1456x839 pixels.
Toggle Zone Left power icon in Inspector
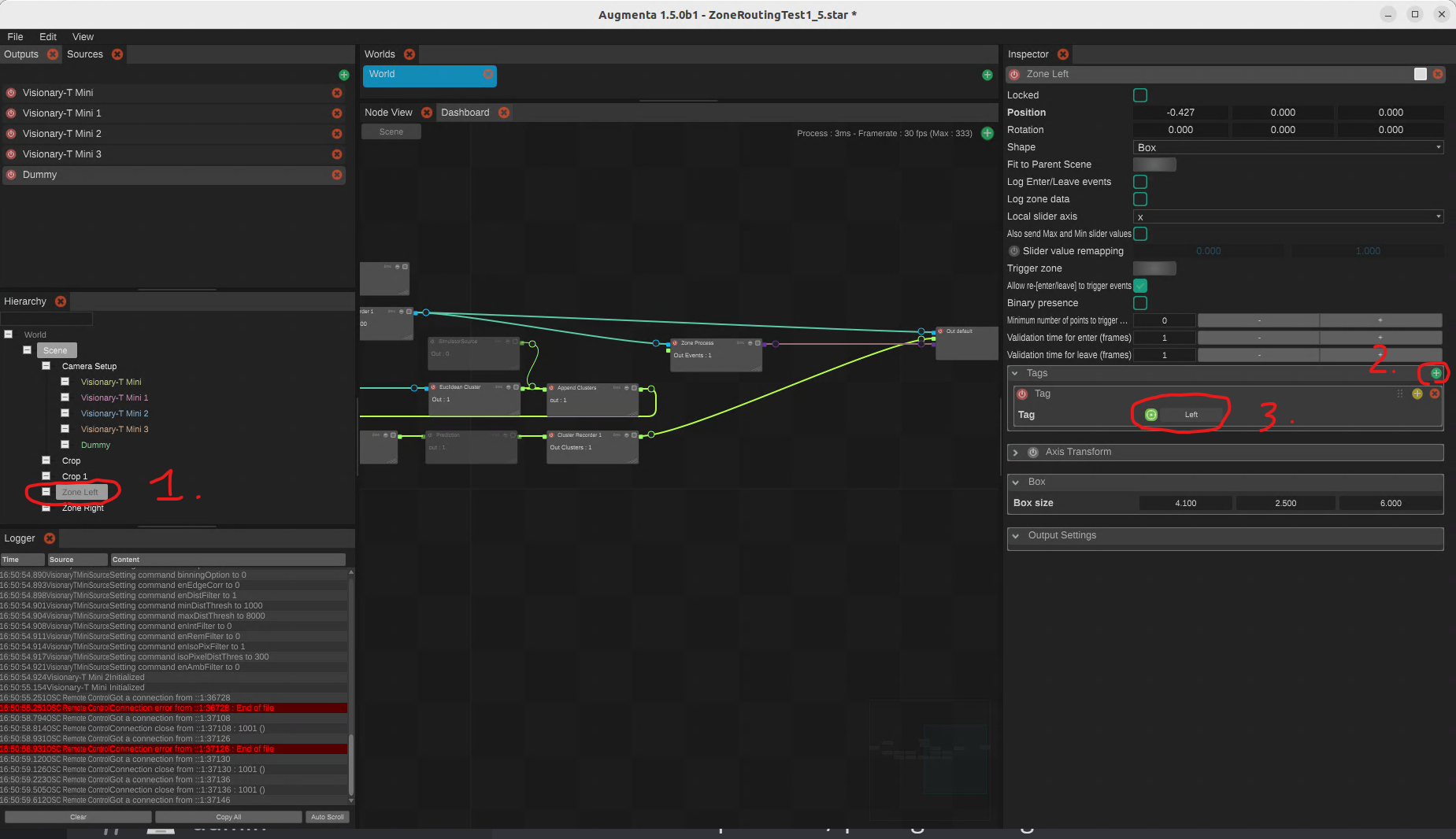pyautogui.click(x=1015, y=74)
